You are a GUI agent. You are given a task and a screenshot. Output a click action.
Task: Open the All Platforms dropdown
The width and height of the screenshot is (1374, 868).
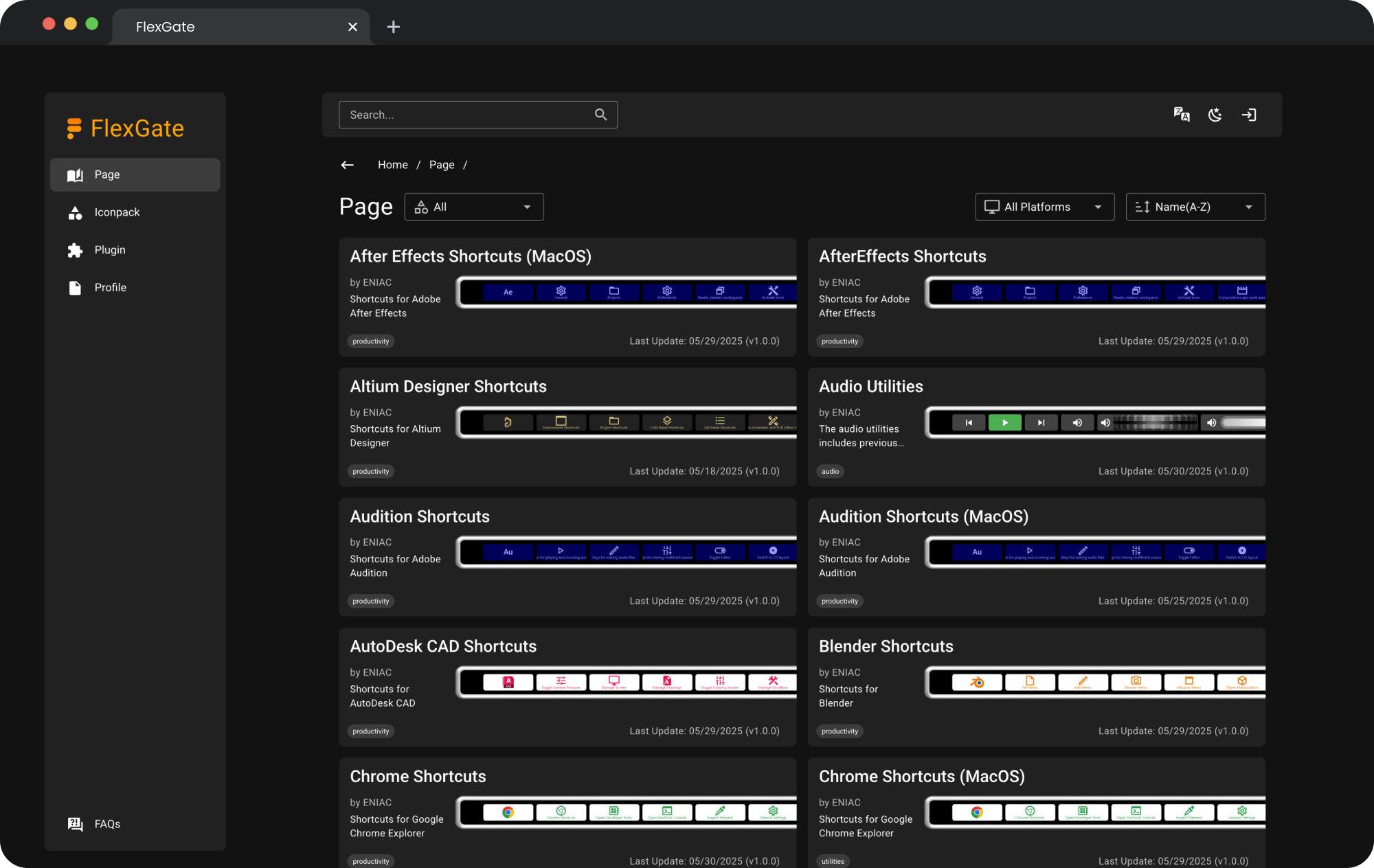click(x=1044, y=207)
